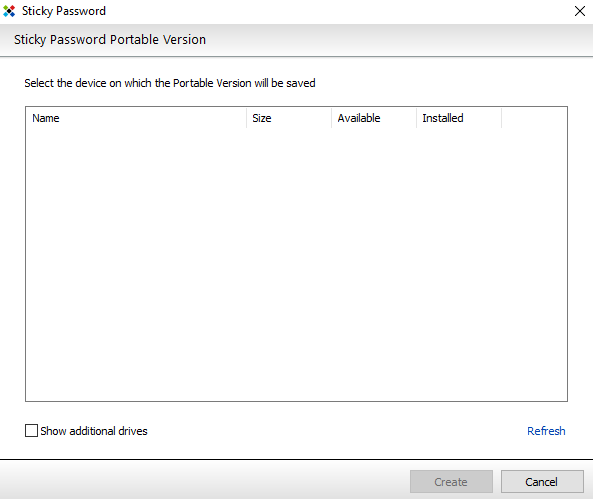Sort devices by the Size column

[x=289, y=118]
